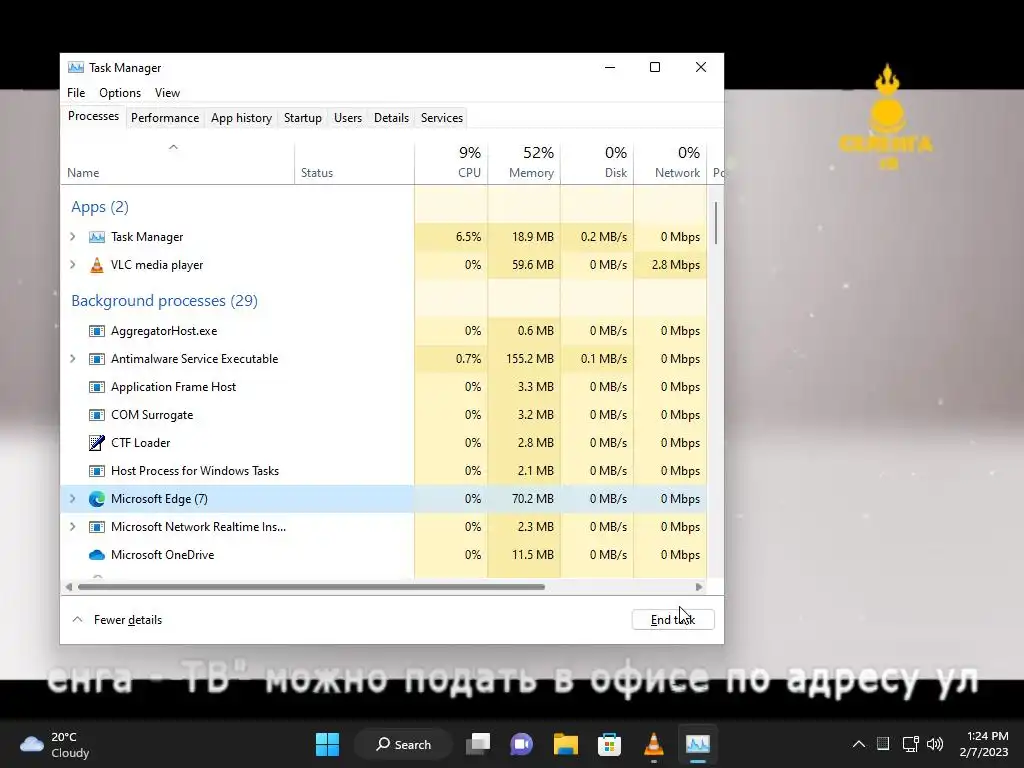This screenshot has height=768, width=1024.
Task: Click the Host Process for Windows Tasks icon
Action: pyautogui.click(x=97, y=471)
